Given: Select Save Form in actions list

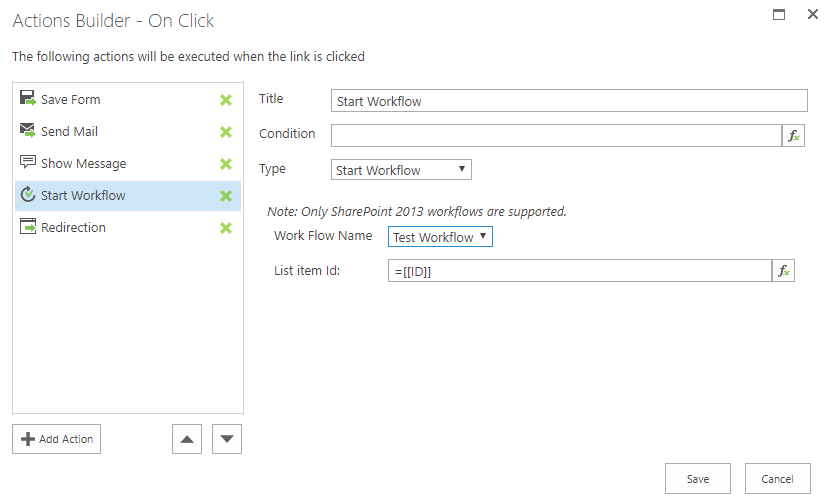Looking at the screenshot, I should 70,100.
